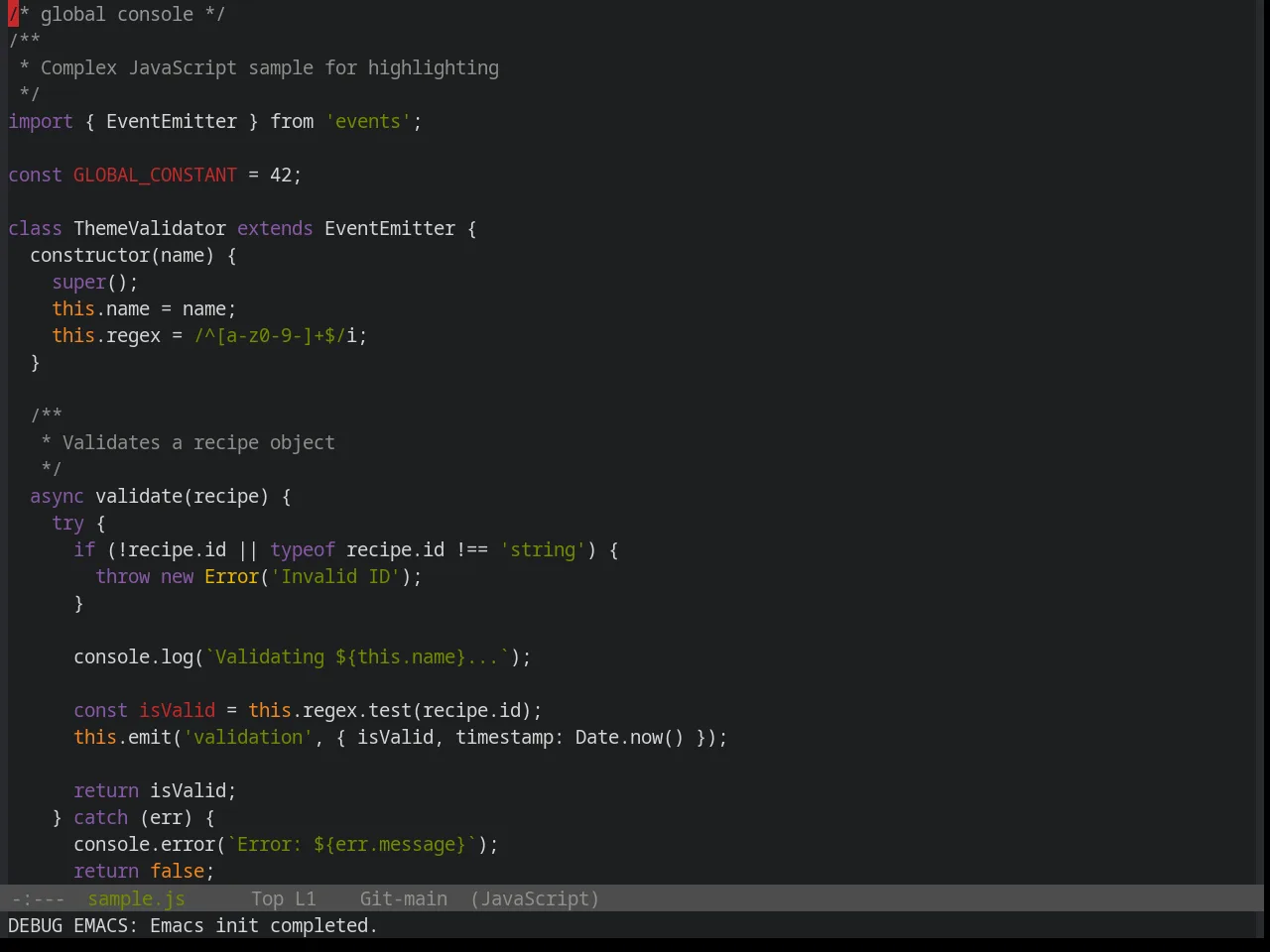Click the typeof keyword
The height and width of the screenshot is (952, 1270).
tap(303, 549)
